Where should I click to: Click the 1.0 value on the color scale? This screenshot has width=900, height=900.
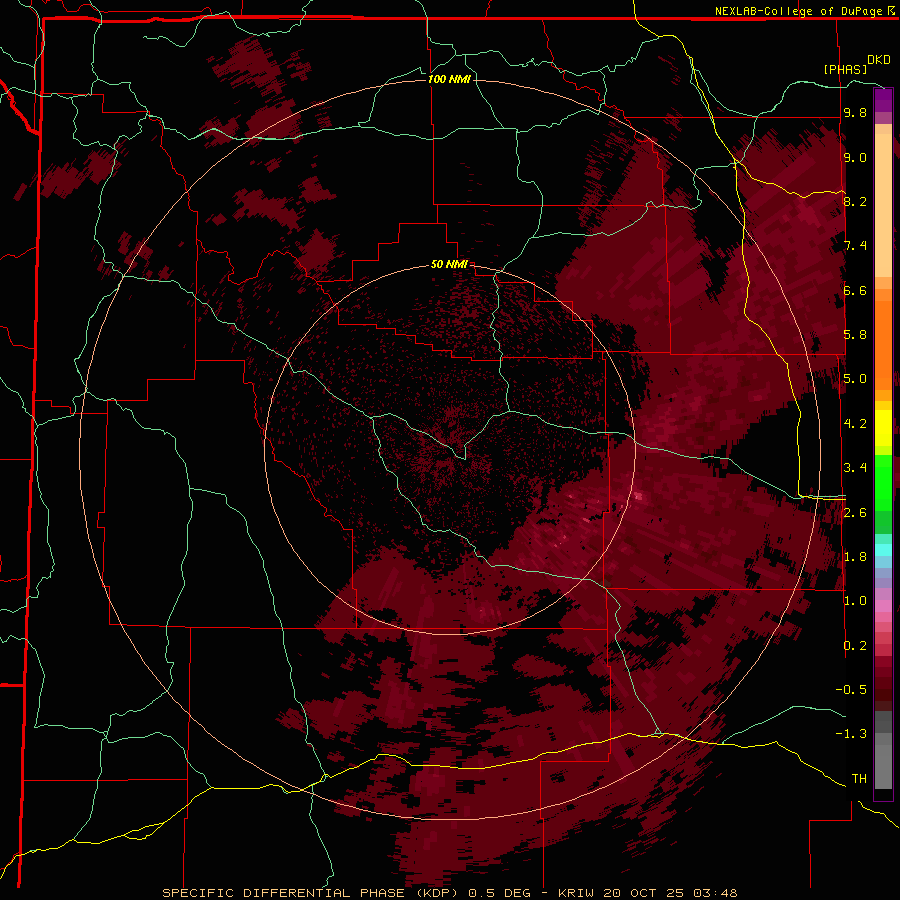click(x=855, y=601)
